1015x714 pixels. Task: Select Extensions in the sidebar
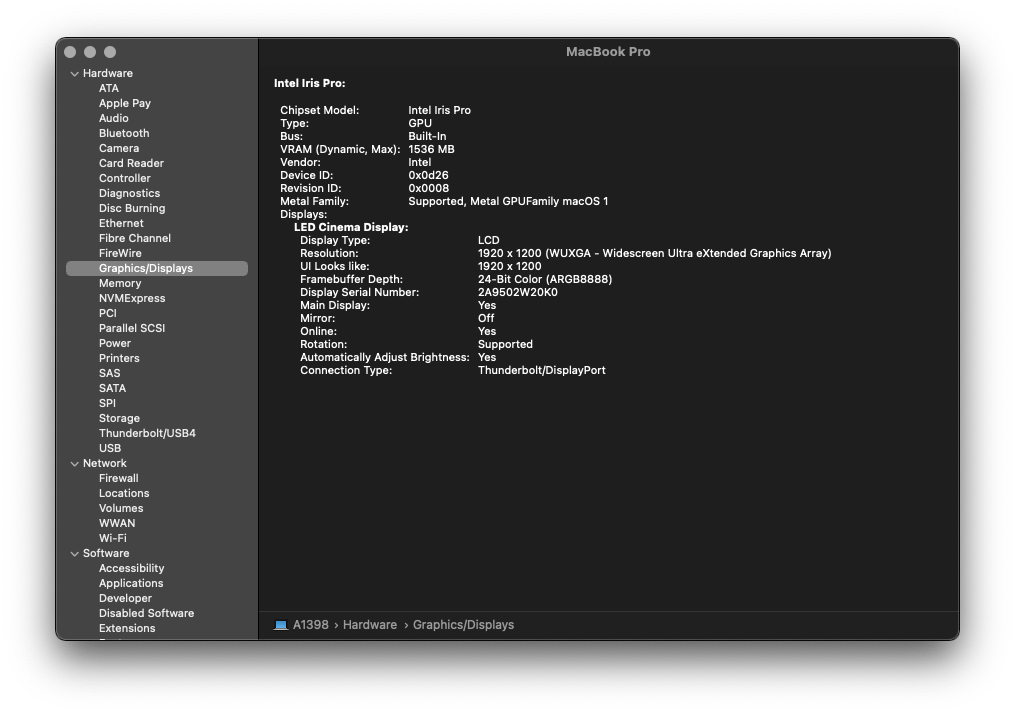127,628
